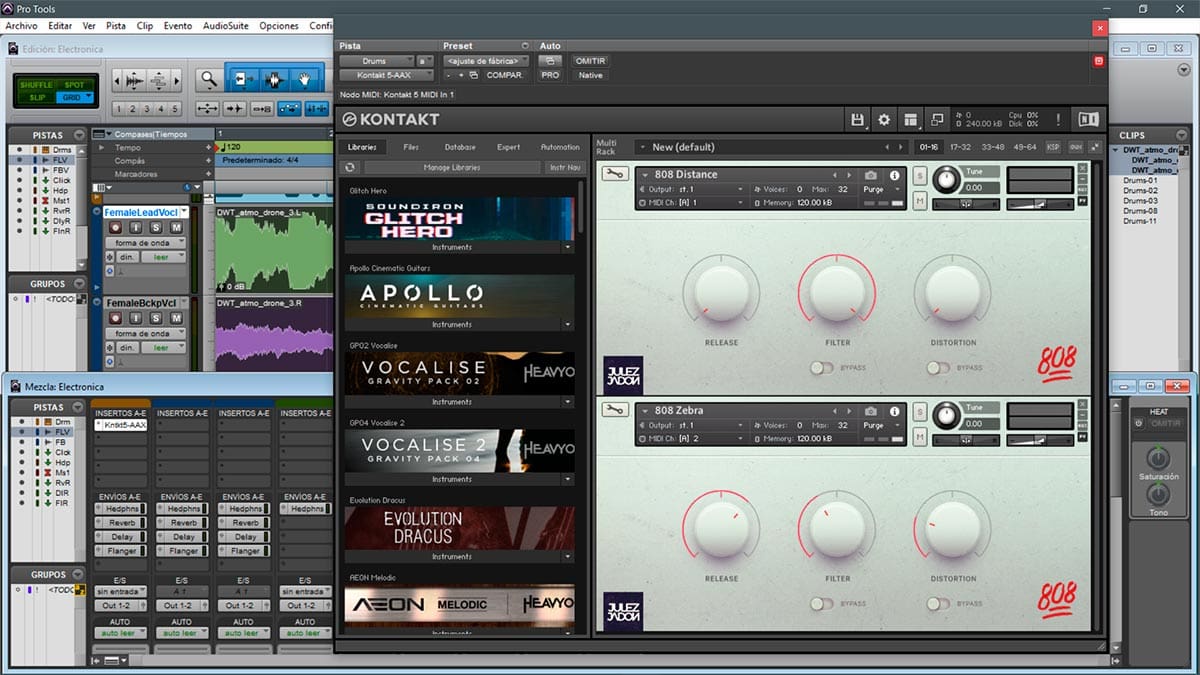Click the Kntkt5-AAX insert slot in mixer
Image resolution: width=1200 pixels, height=675 pixels.
click(x=121, y=425)
